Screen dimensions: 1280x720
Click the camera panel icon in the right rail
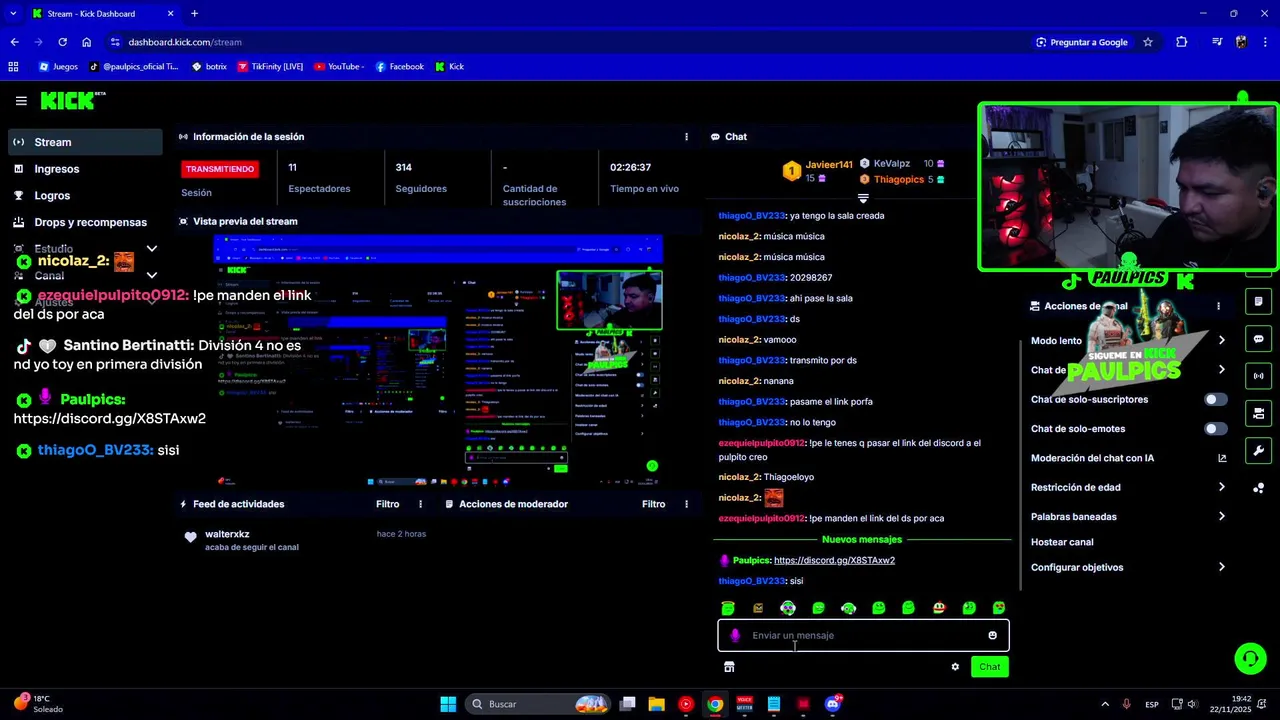pos(1258,413)
